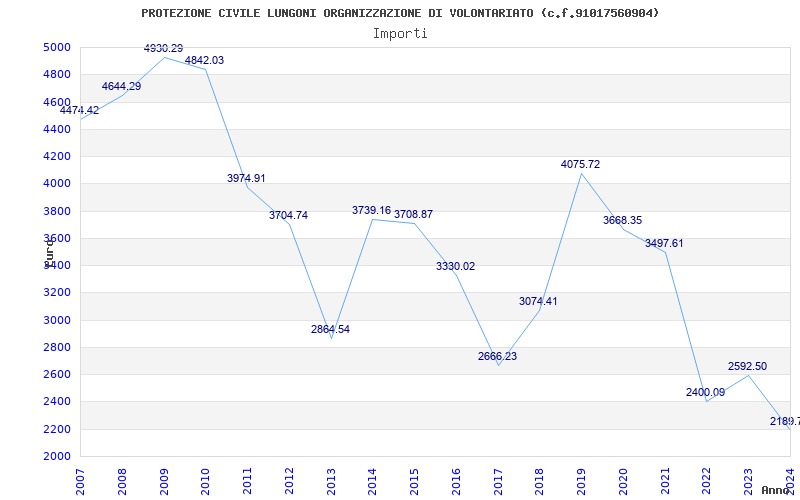800x500 pixels.
Task: Select data label 4075.72
Action: click(580, 164)
